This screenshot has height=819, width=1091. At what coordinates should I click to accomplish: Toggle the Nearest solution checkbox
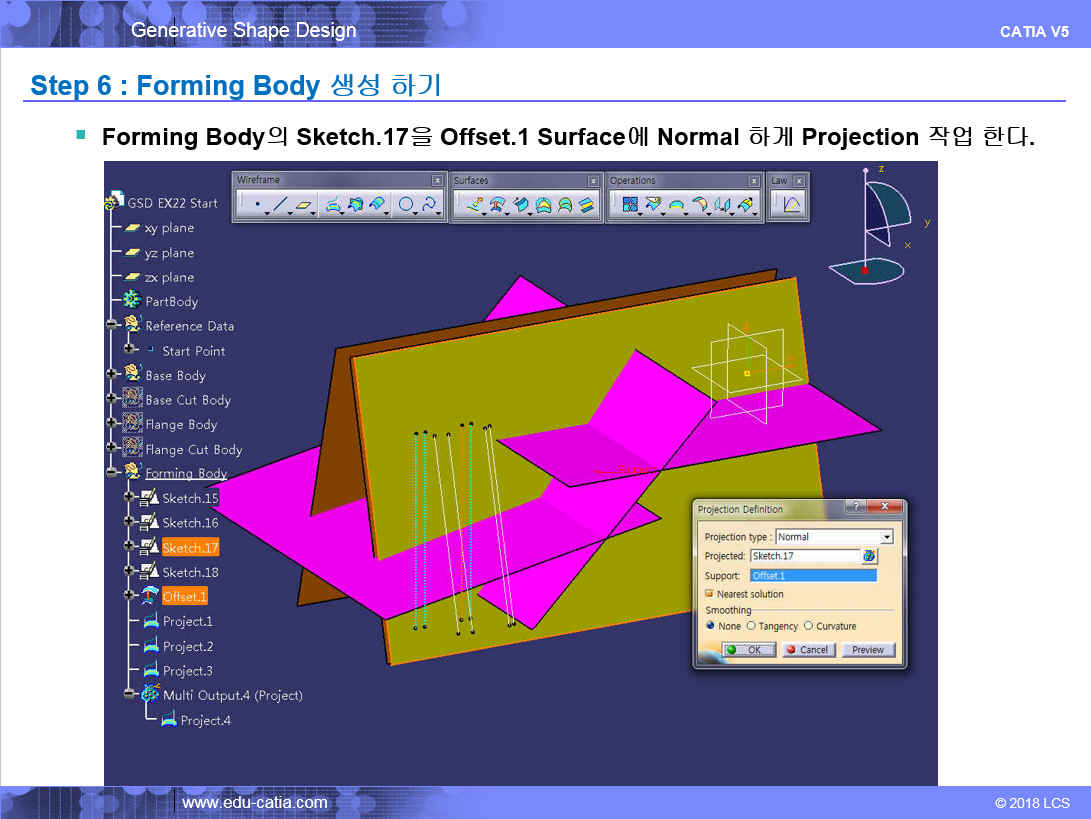click(x=709, y=594)
